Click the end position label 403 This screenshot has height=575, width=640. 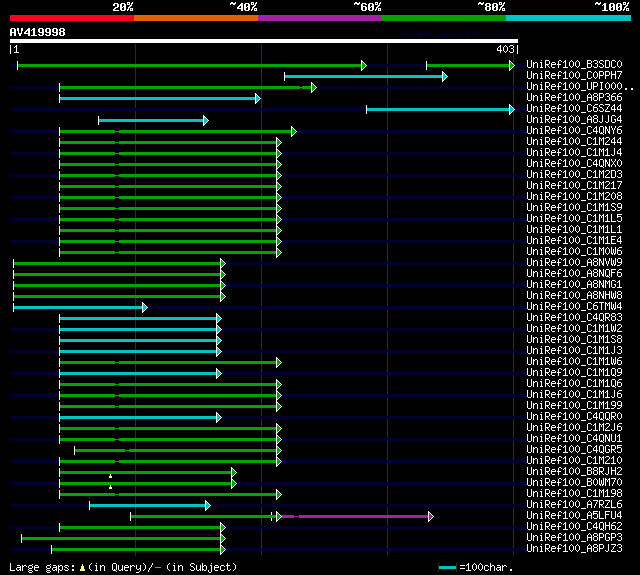[505, 49]
